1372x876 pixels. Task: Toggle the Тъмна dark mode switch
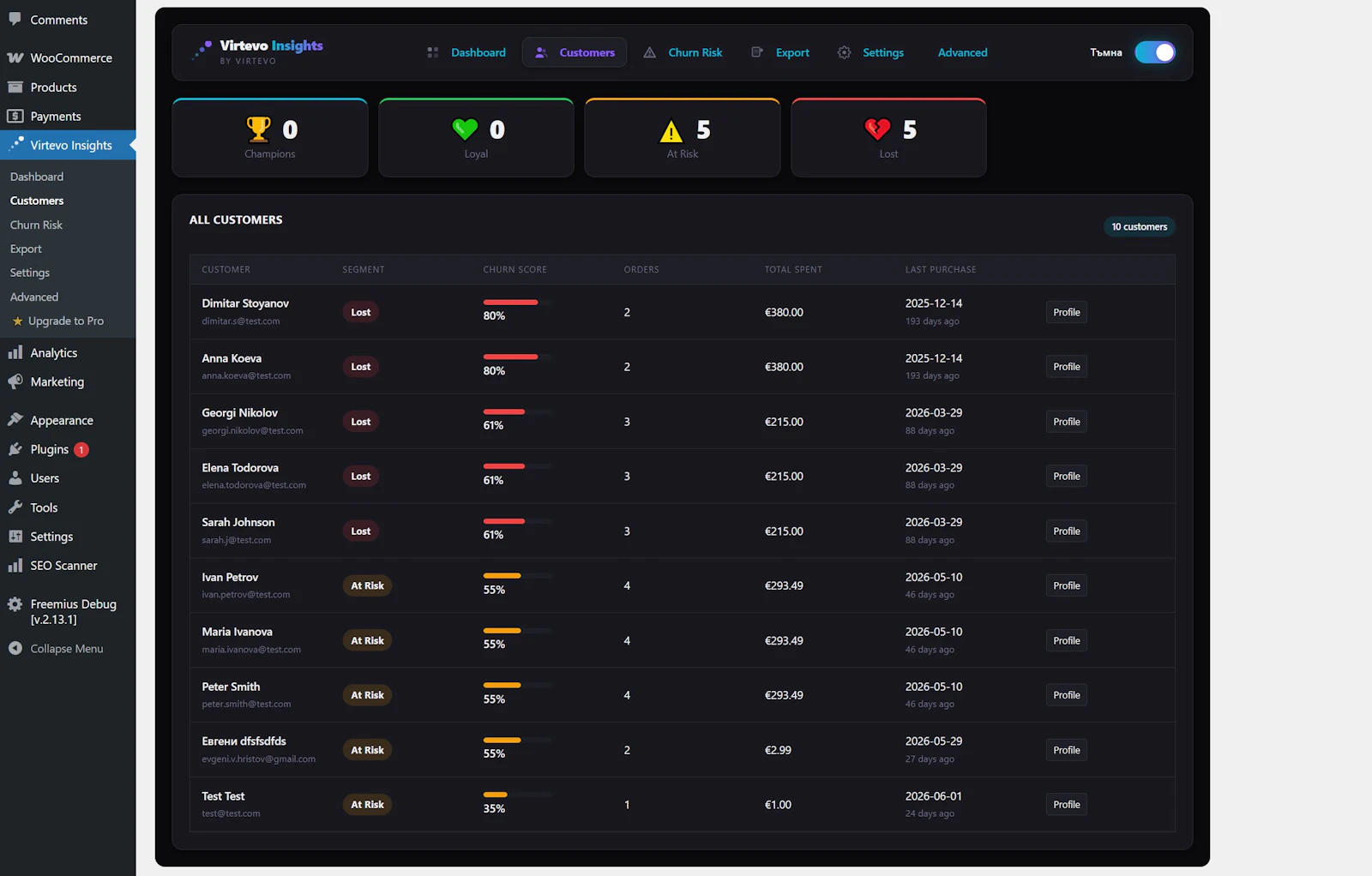tap(1155, 52)
